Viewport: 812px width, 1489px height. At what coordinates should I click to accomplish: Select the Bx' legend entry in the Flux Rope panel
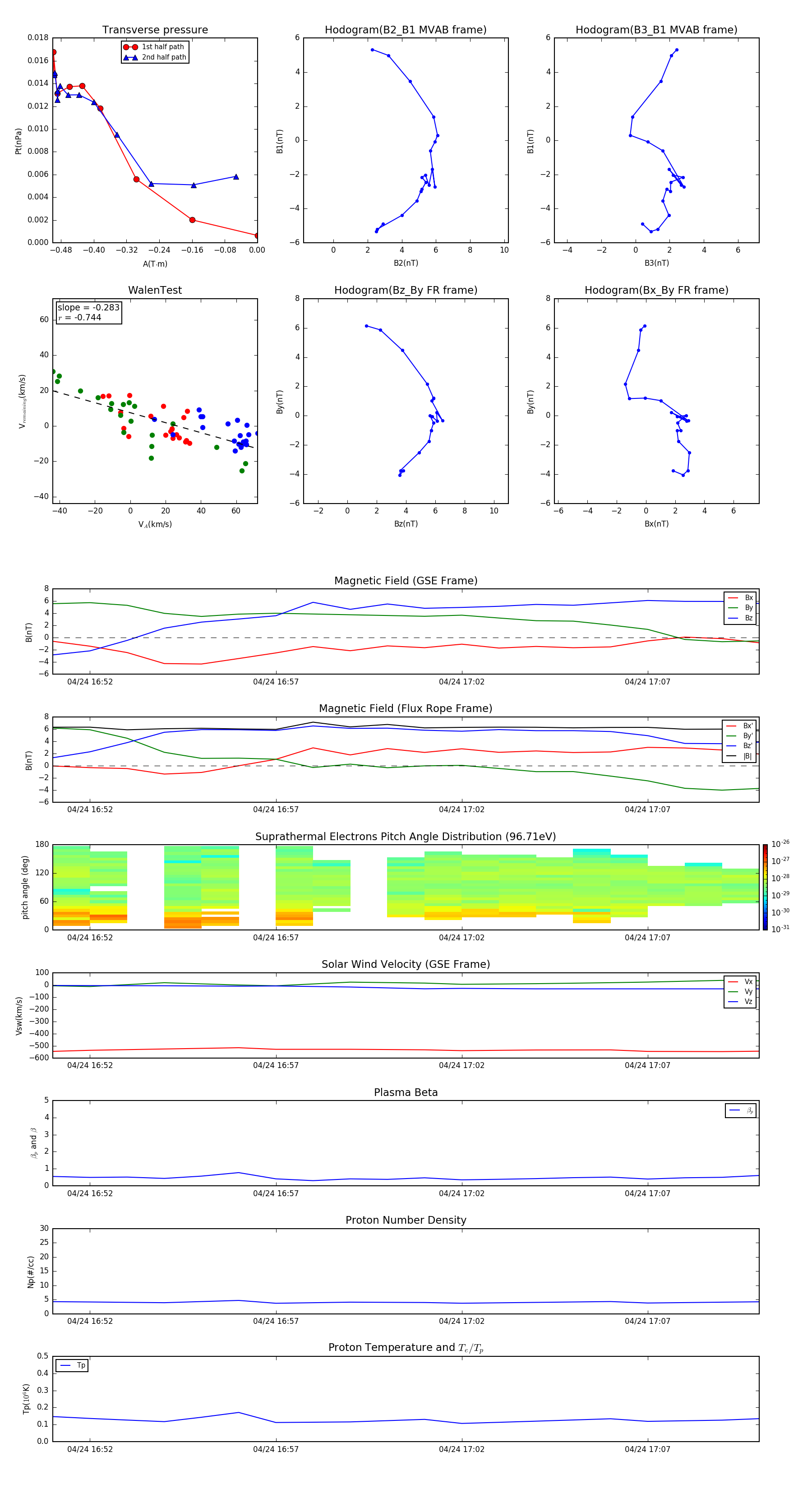tap(739, 726)
